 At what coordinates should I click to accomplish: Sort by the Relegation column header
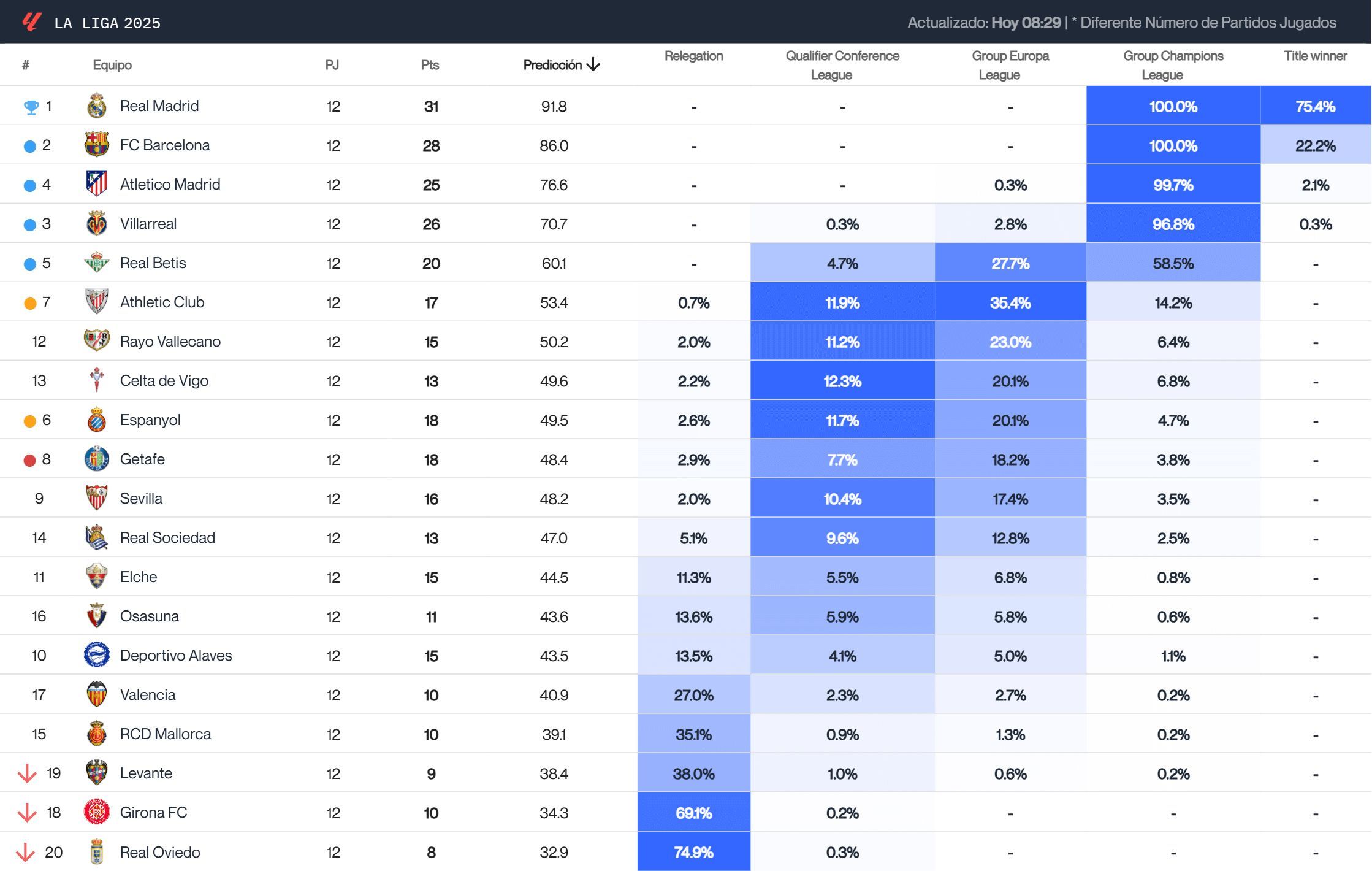693,56
